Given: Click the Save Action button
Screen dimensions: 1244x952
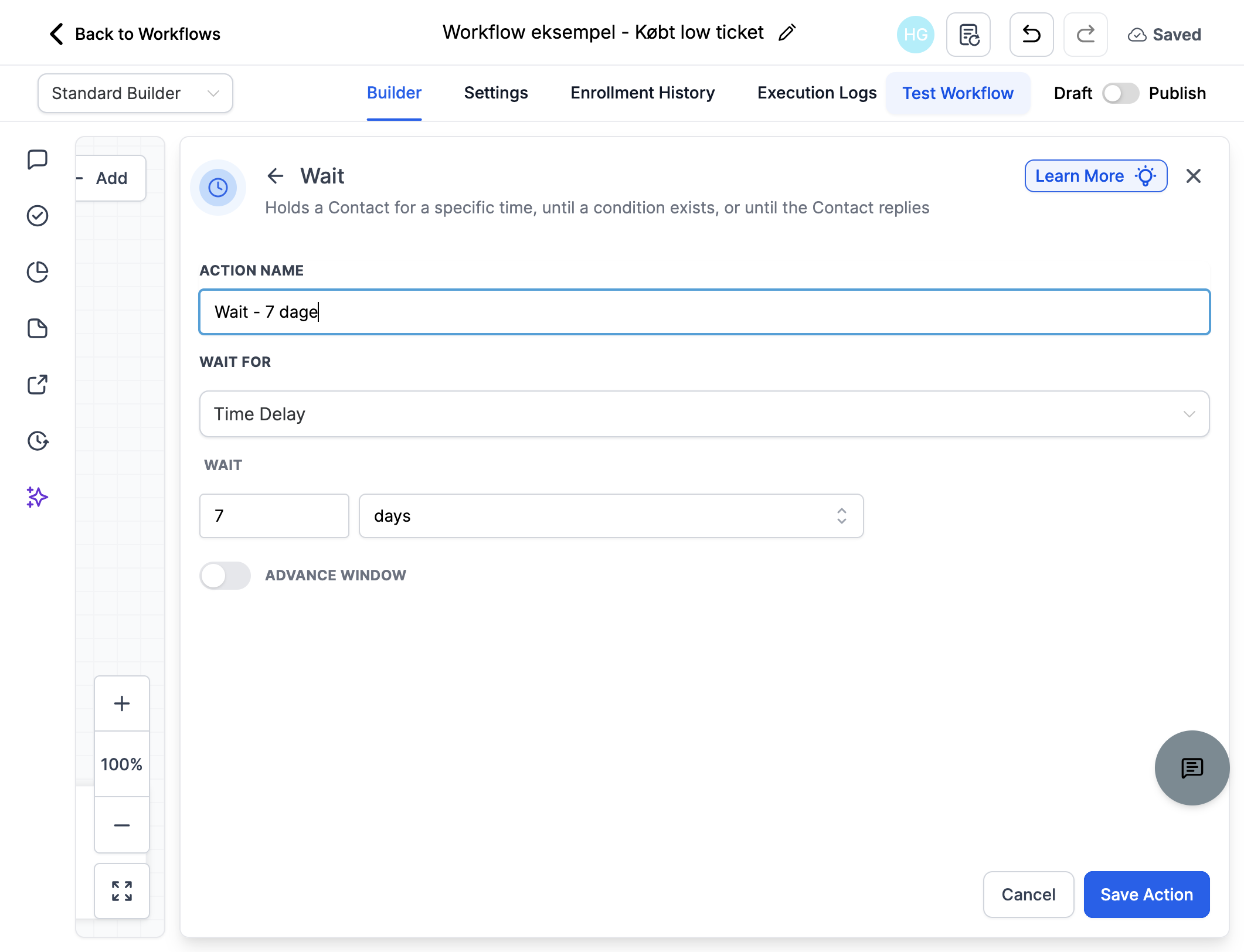Looking at the screenshot, I should (x=1147, y=895).
